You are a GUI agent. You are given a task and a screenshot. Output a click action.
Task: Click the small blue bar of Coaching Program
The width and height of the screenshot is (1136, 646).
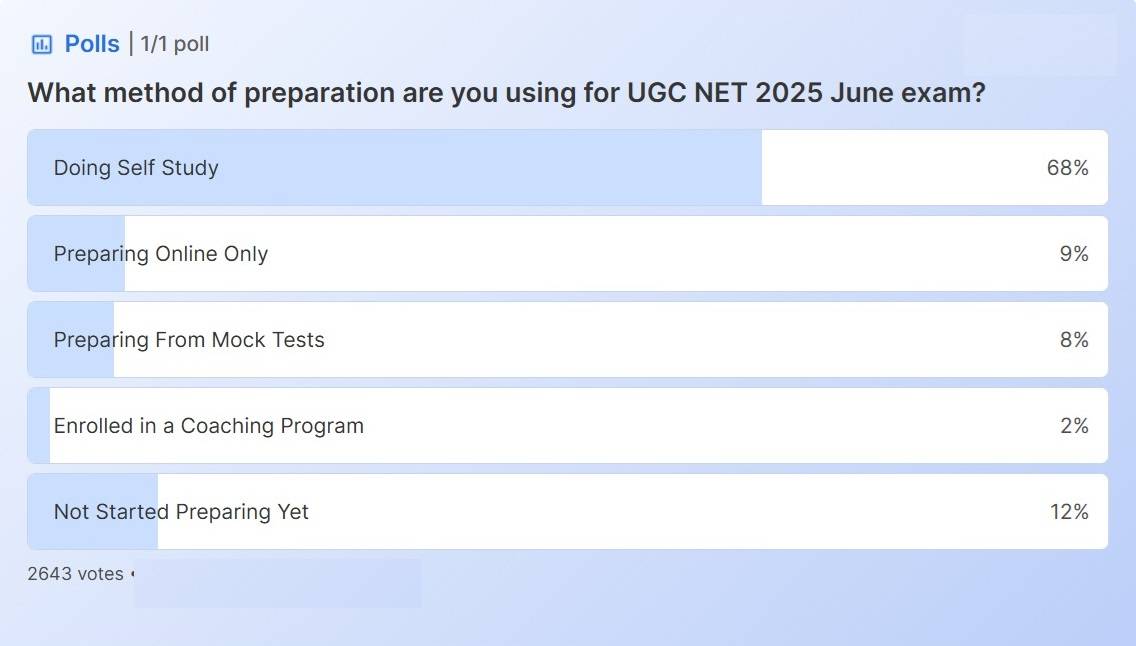(39, 426)
